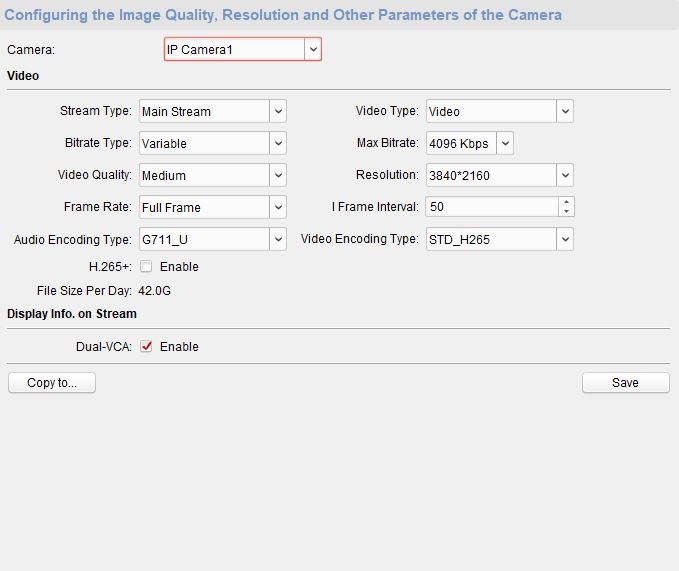Click the IP Camera1 text field
The image size is (679, 571).
pos(234,49)
